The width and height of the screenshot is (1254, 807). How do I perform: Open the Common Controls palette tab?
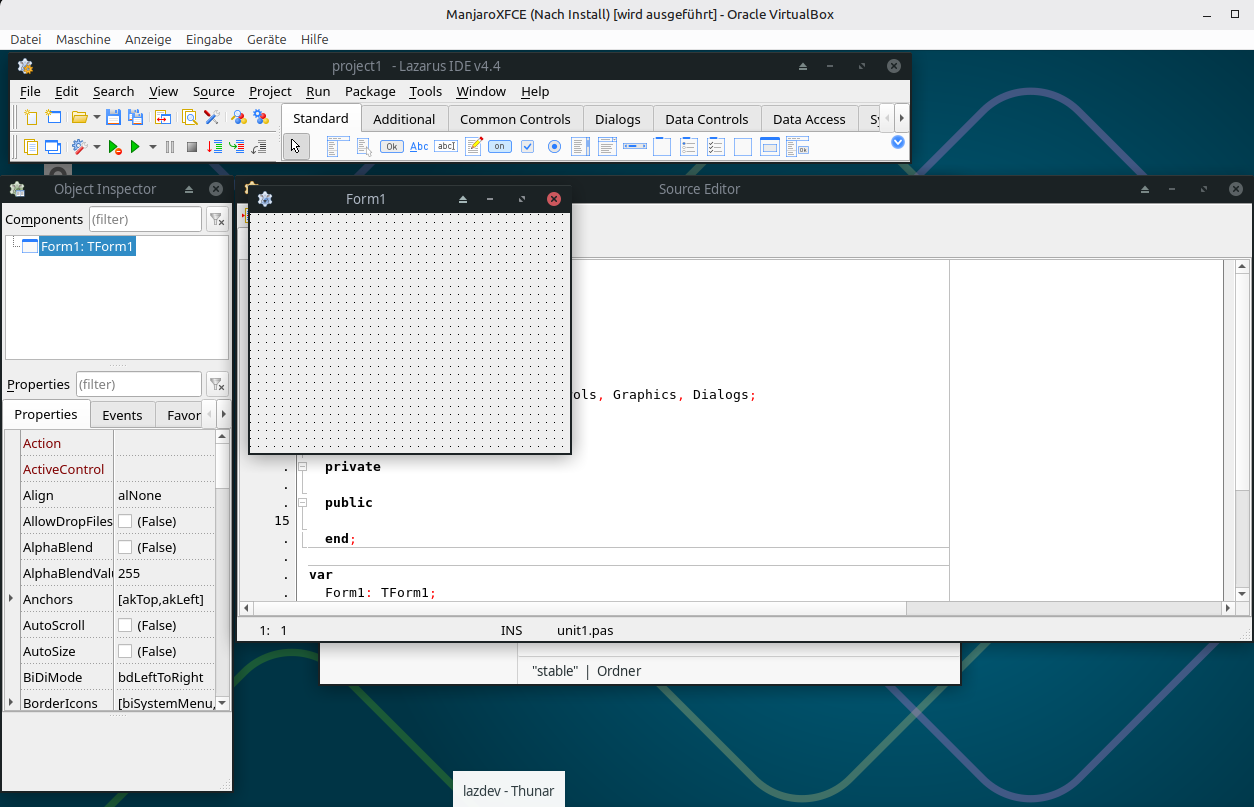(x=515, y=119)
